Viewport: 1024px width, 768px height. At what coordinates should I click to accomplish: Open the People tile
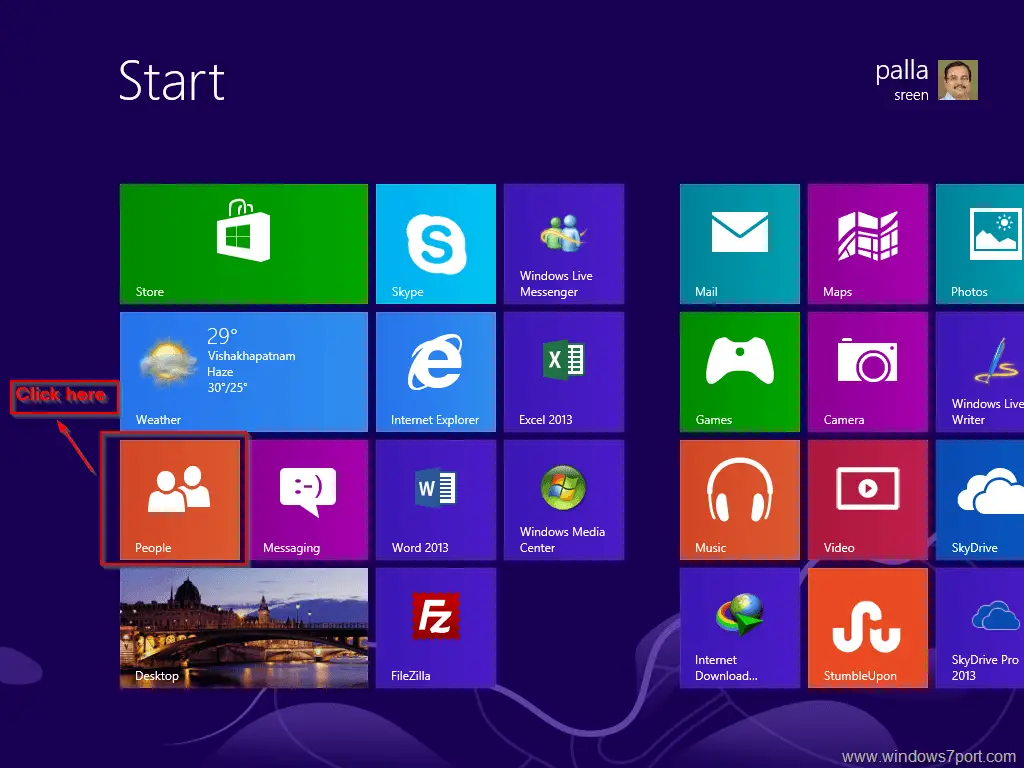[x=180, y=500]
